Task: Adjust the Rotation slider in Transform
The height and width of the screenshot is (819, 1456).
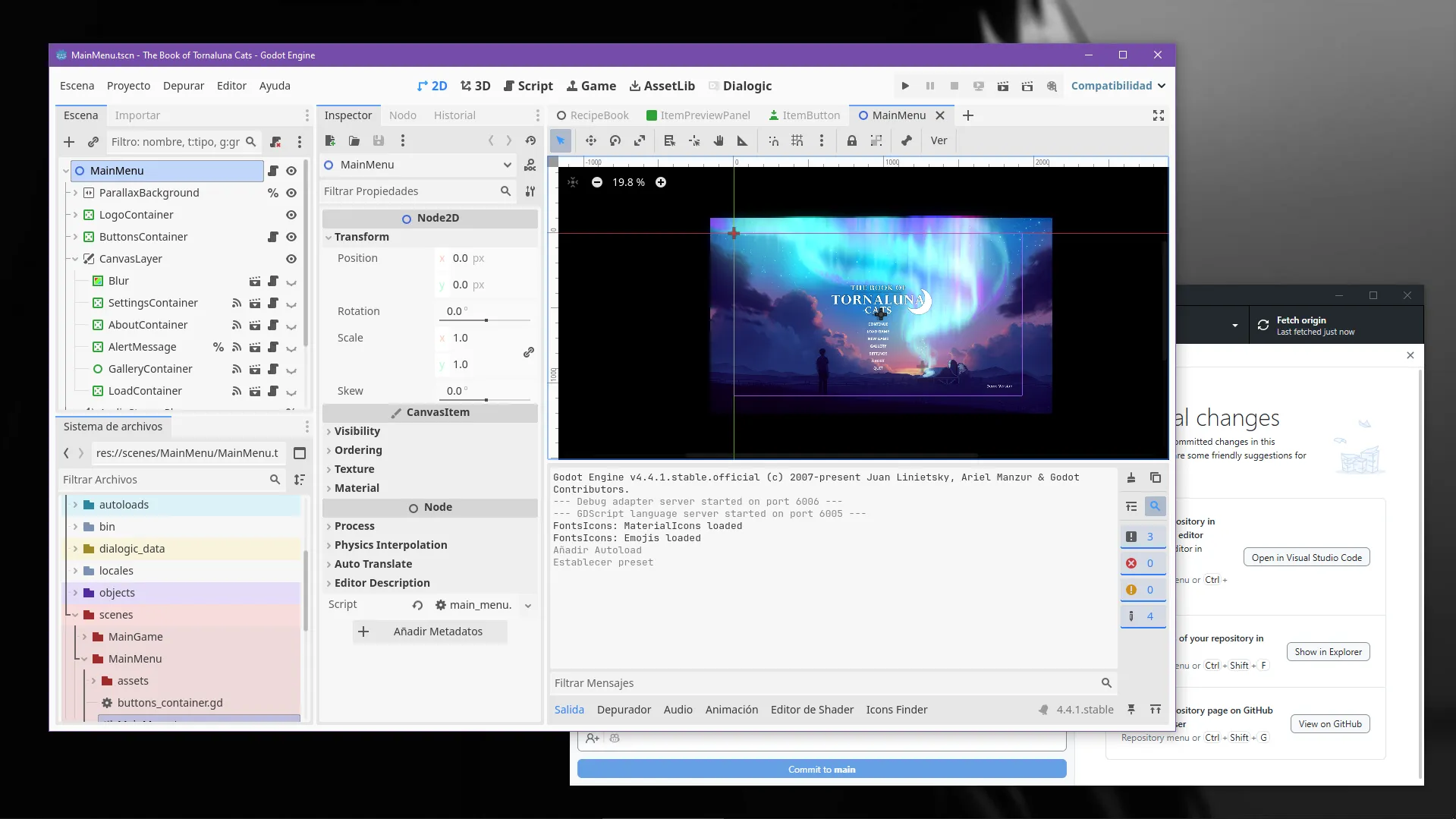Action: 486,320
